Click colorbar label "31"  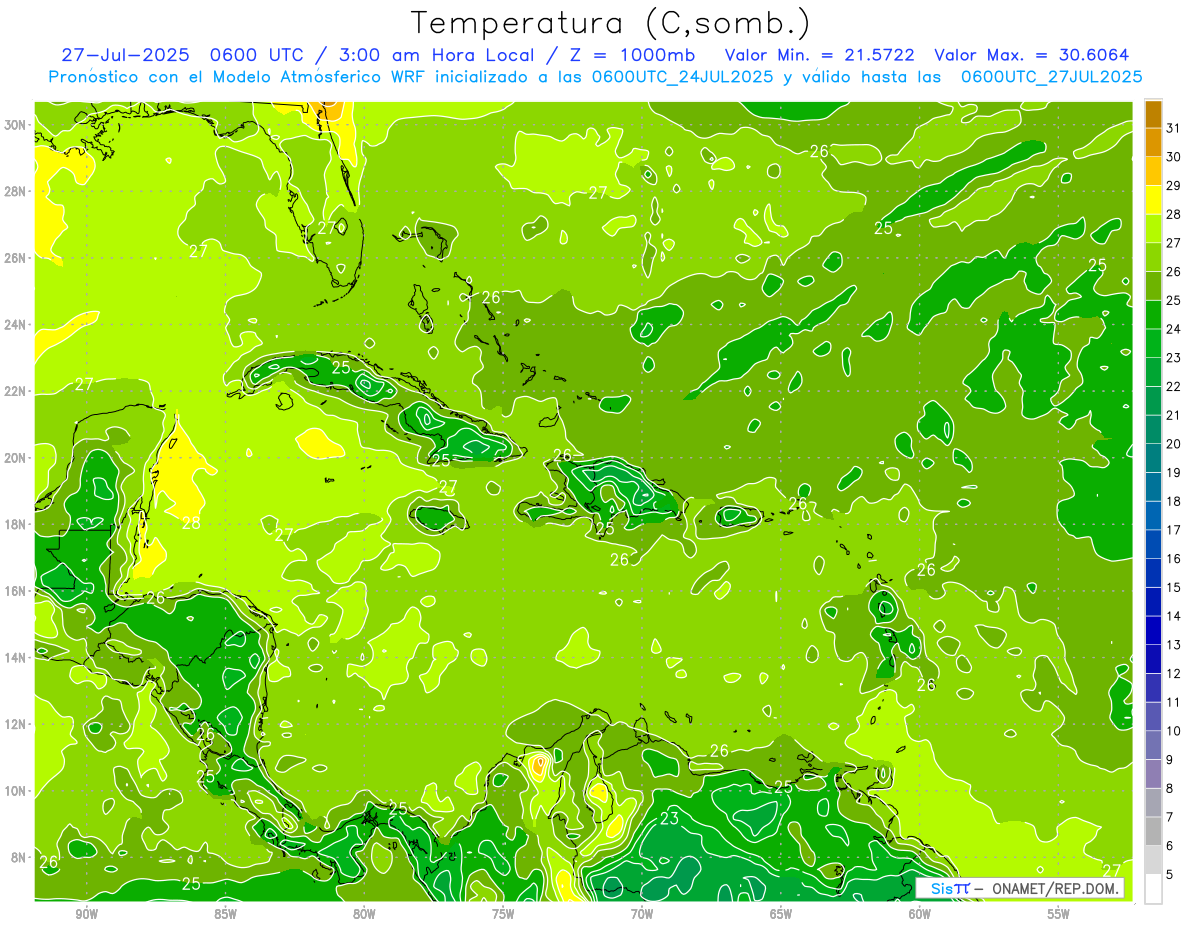tap(1174, 128)
